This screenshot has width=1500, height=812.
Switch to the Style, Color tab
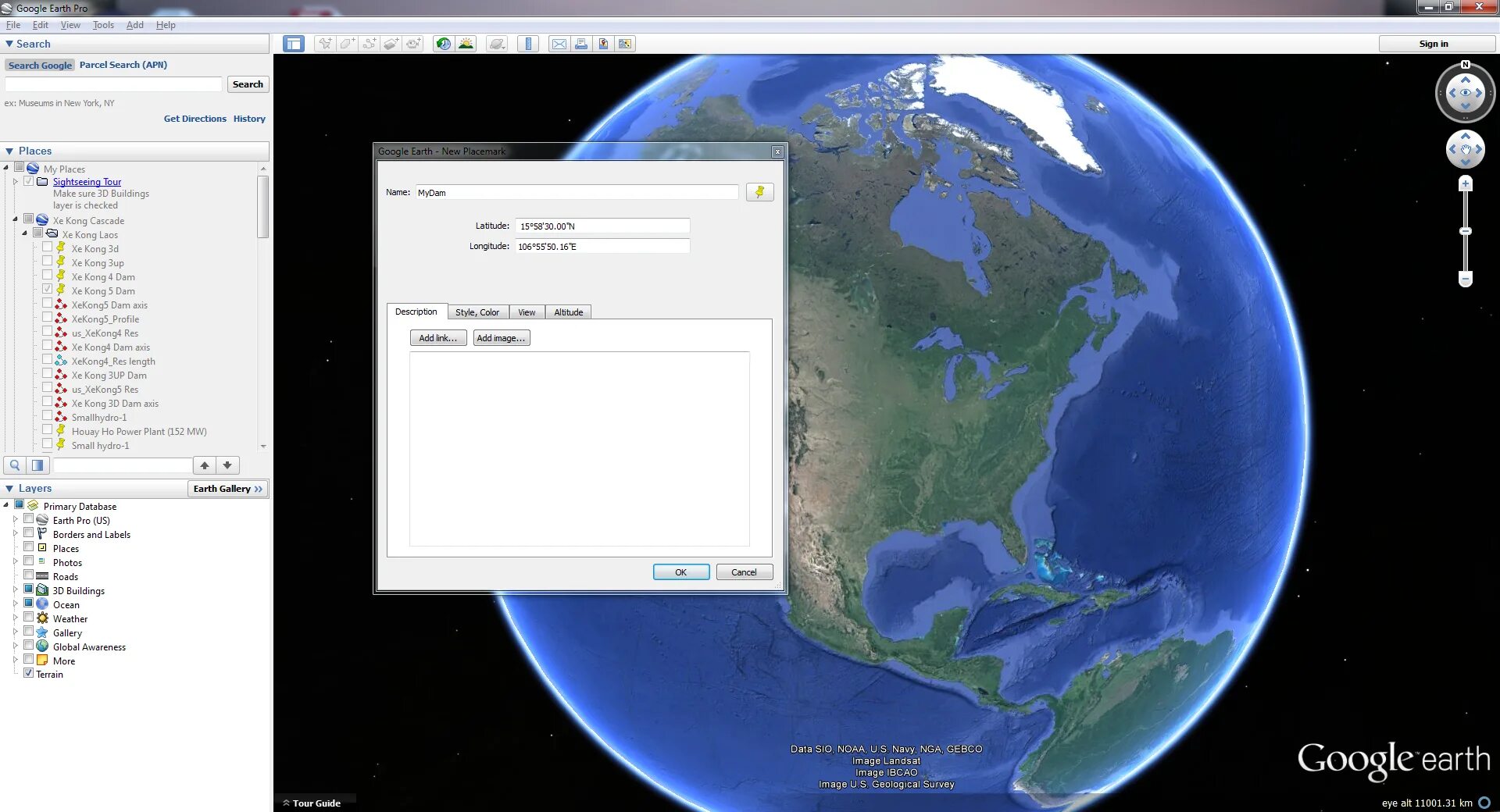[477, 312]
